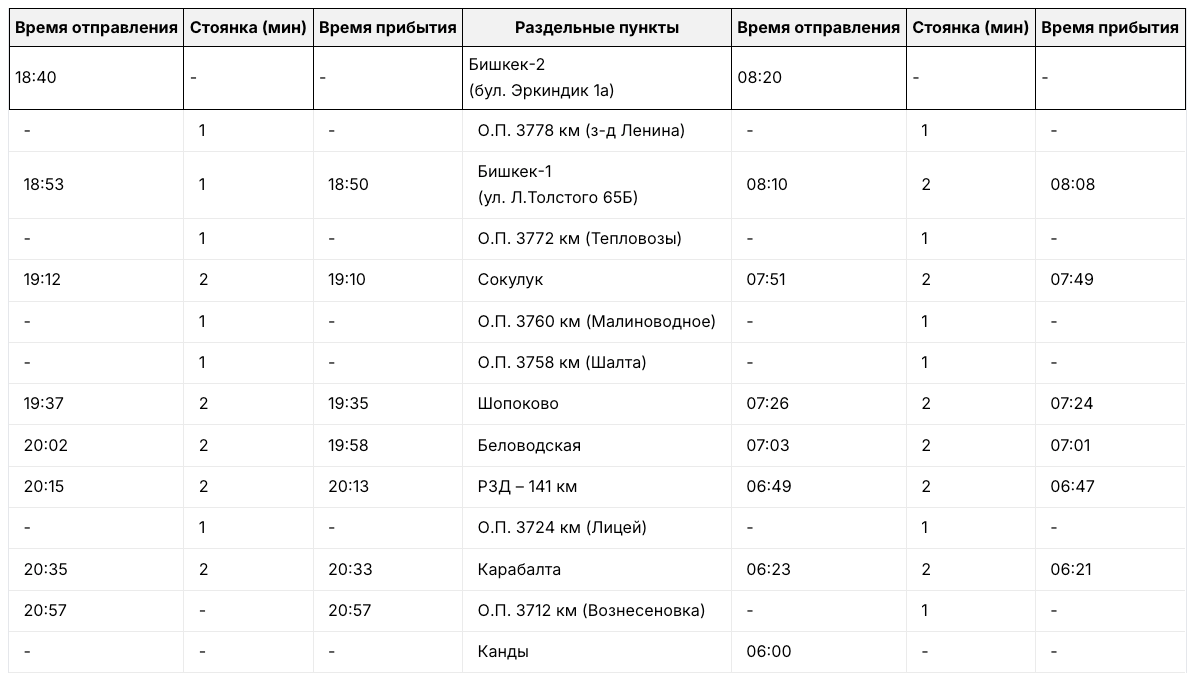Click the О.П. 3778 км (з-д Ленина) stop

pyautogui.click(x=581, y=131)
